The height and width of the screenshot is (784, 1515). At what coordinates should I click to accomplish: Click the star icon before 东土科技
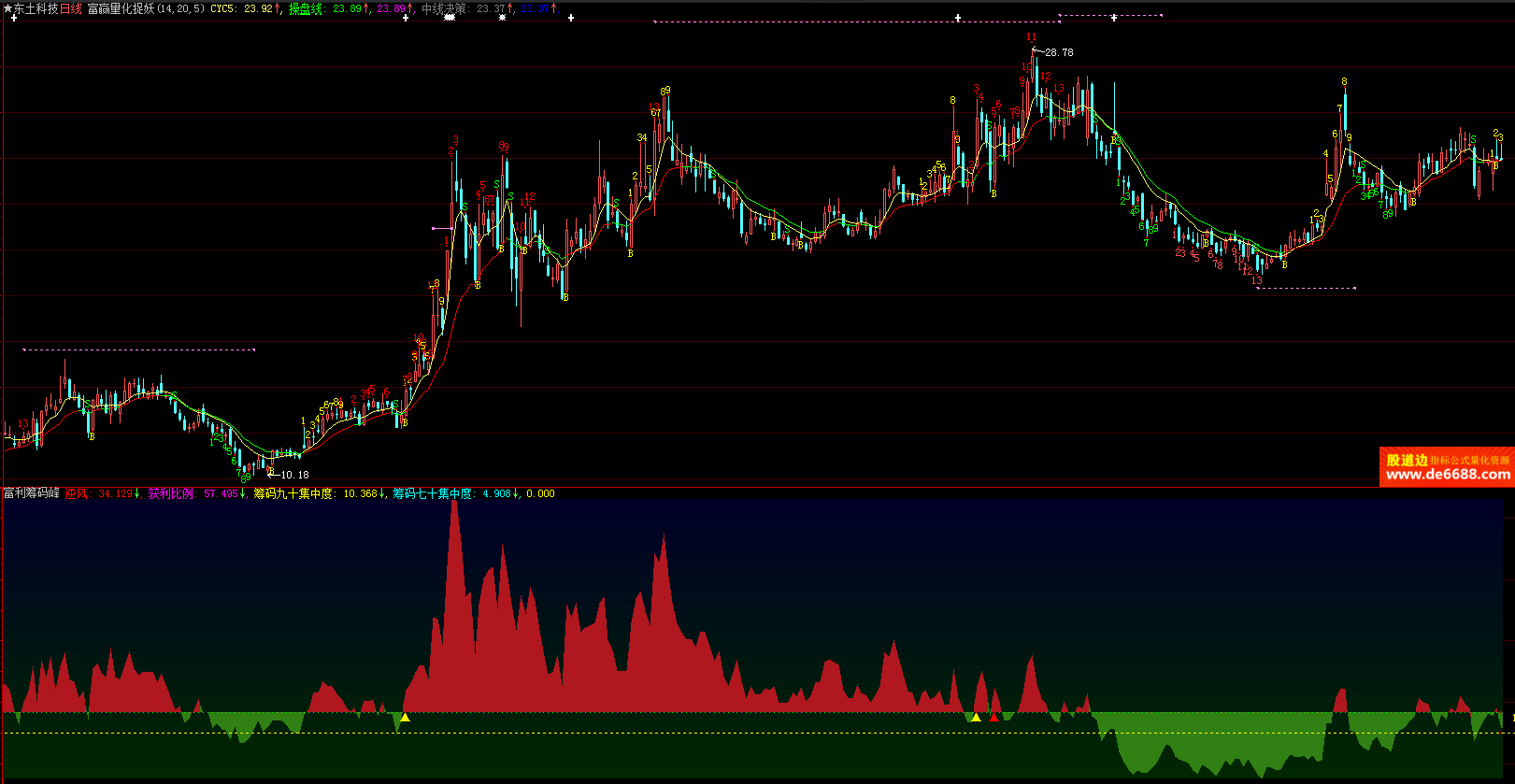pos(7,8)
